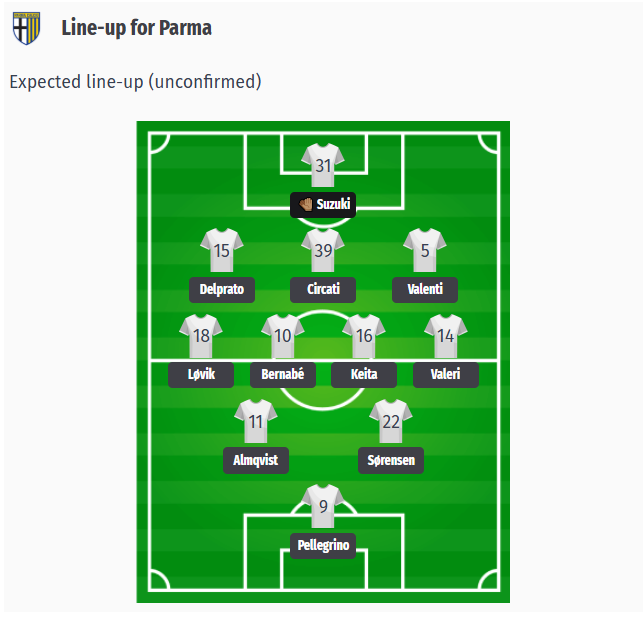Open the Delprato player label
Viewport: 643px width, 632px height.
pyautogui.click(x=222, y=290)
